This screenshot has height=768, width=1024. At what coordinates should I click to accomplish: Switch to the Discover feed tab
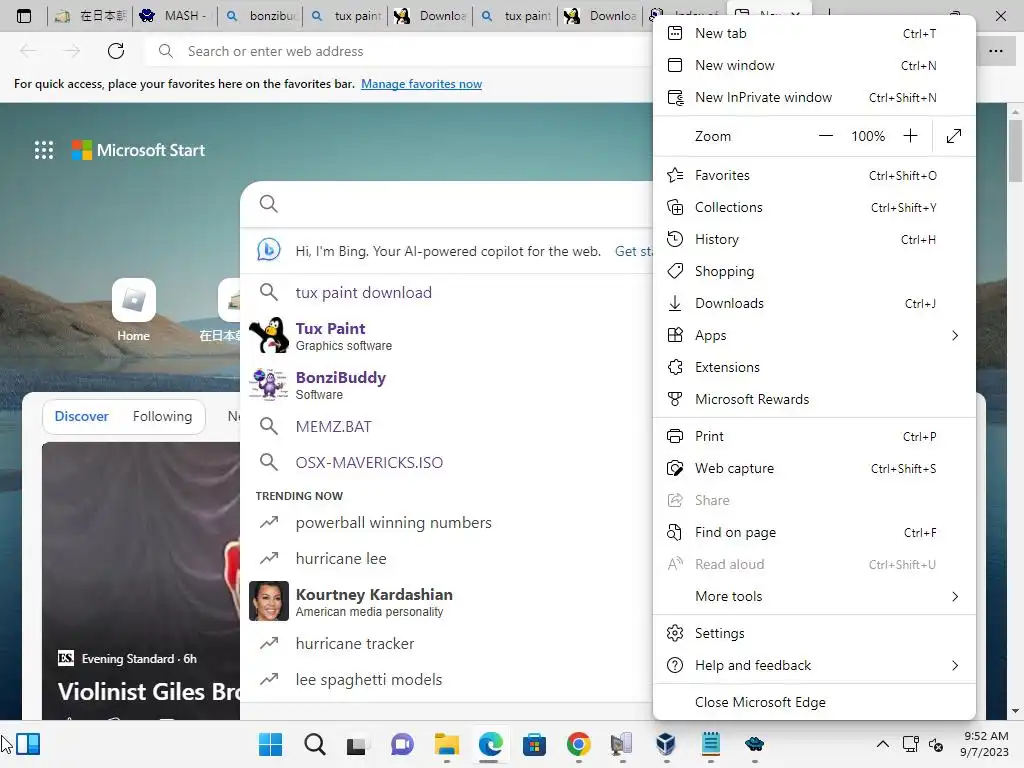82,416
